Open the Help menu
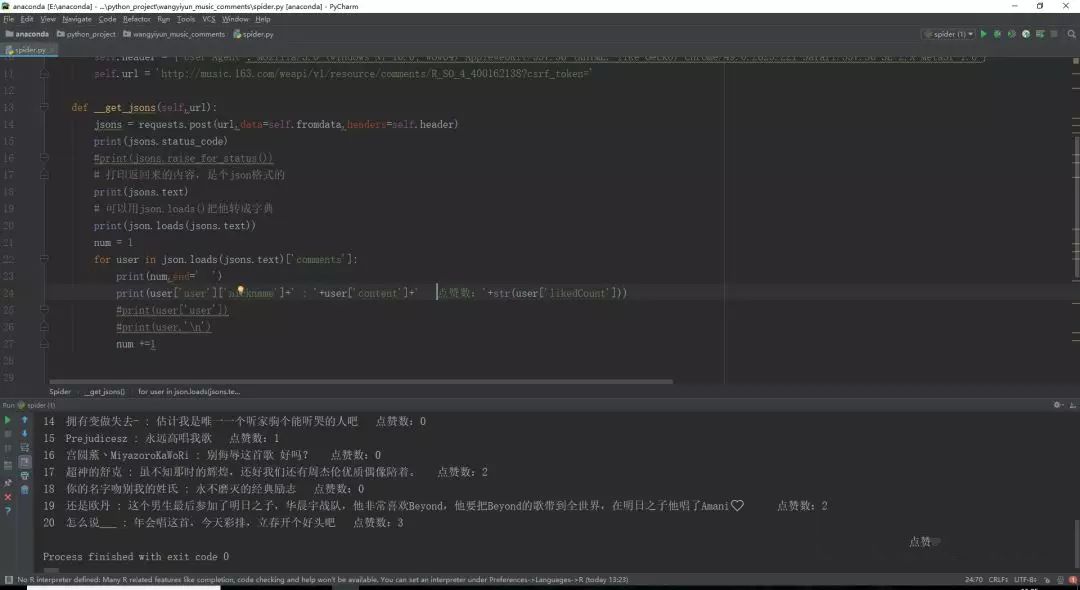The width and height of the screenshot is (1080, 590). pyautogui.click(x=262, y=19)
